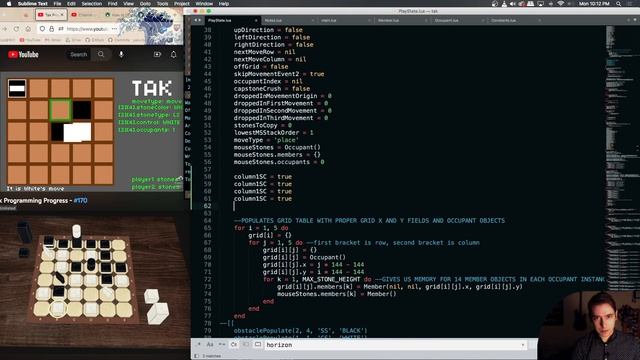Click the Wi-Fi icon in menu bar
Image resolution: width=640 pixels, height=360 pixels.
point(560,4)
